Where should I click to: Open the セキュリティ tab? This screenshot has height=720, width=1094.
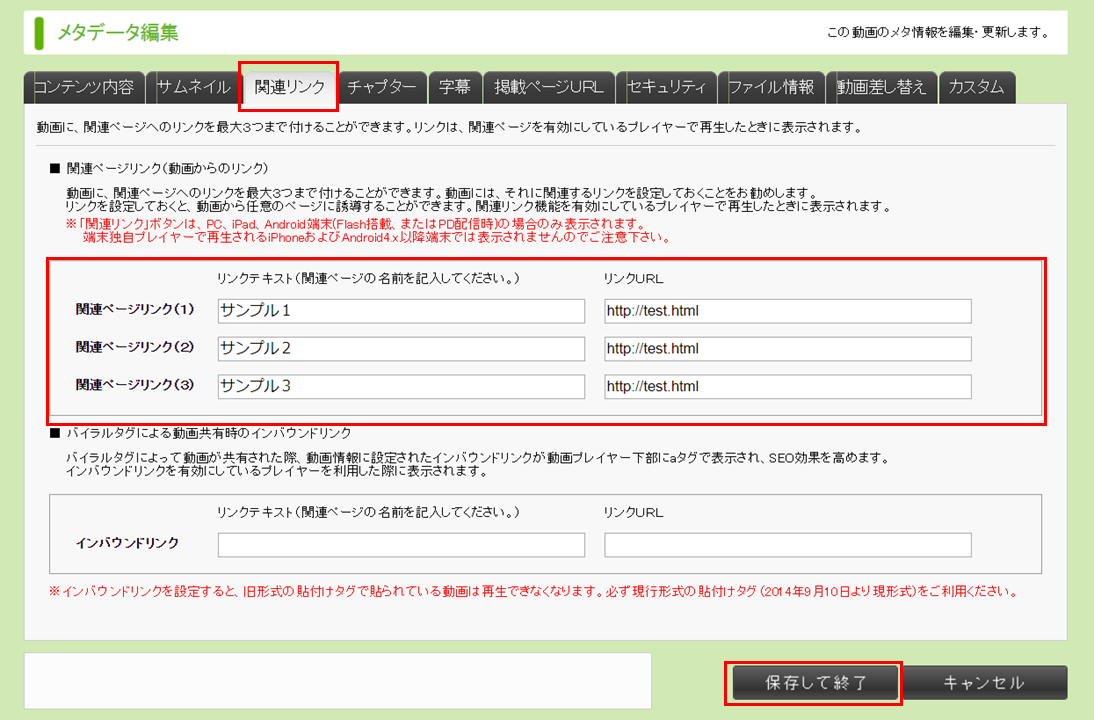666,87
